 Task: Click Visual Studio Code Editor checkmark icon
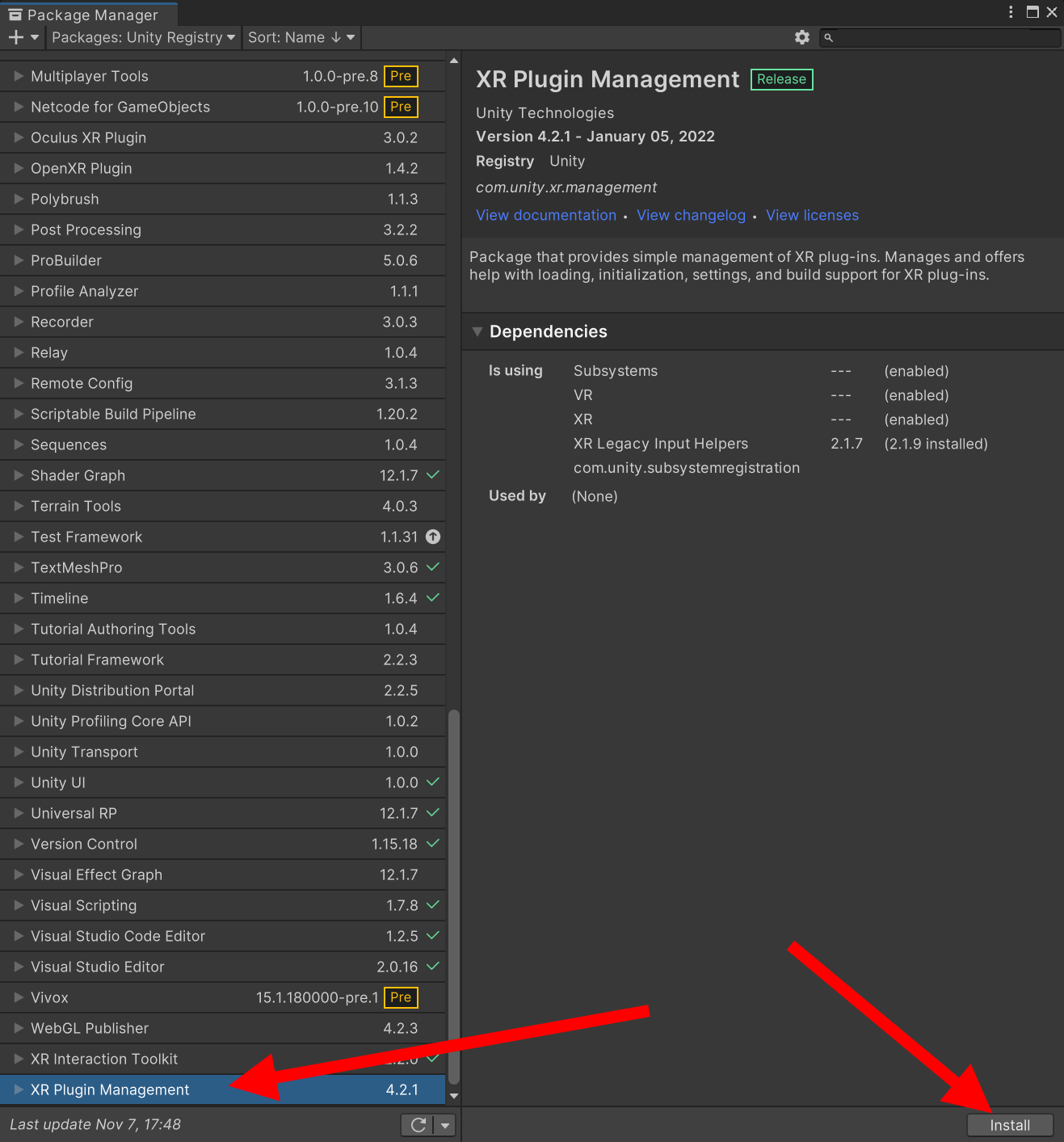pos(433,936)
